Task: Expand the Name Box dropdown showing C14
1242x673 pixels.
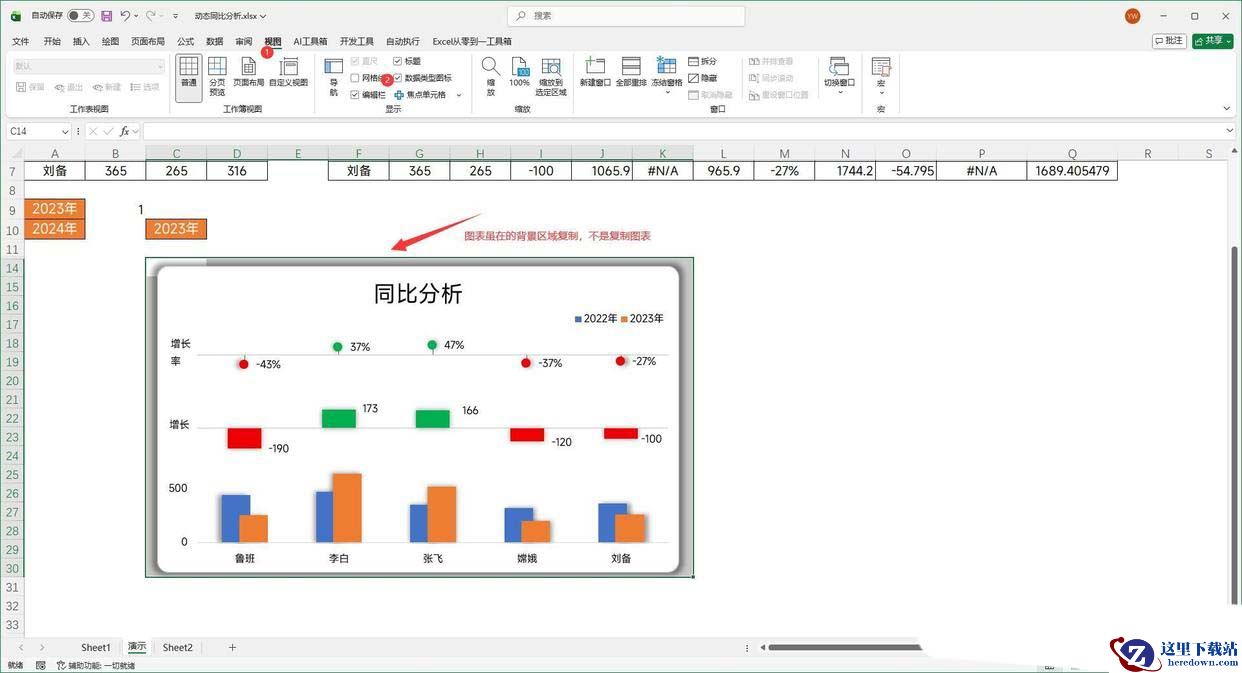Action: tap(65, 132)
